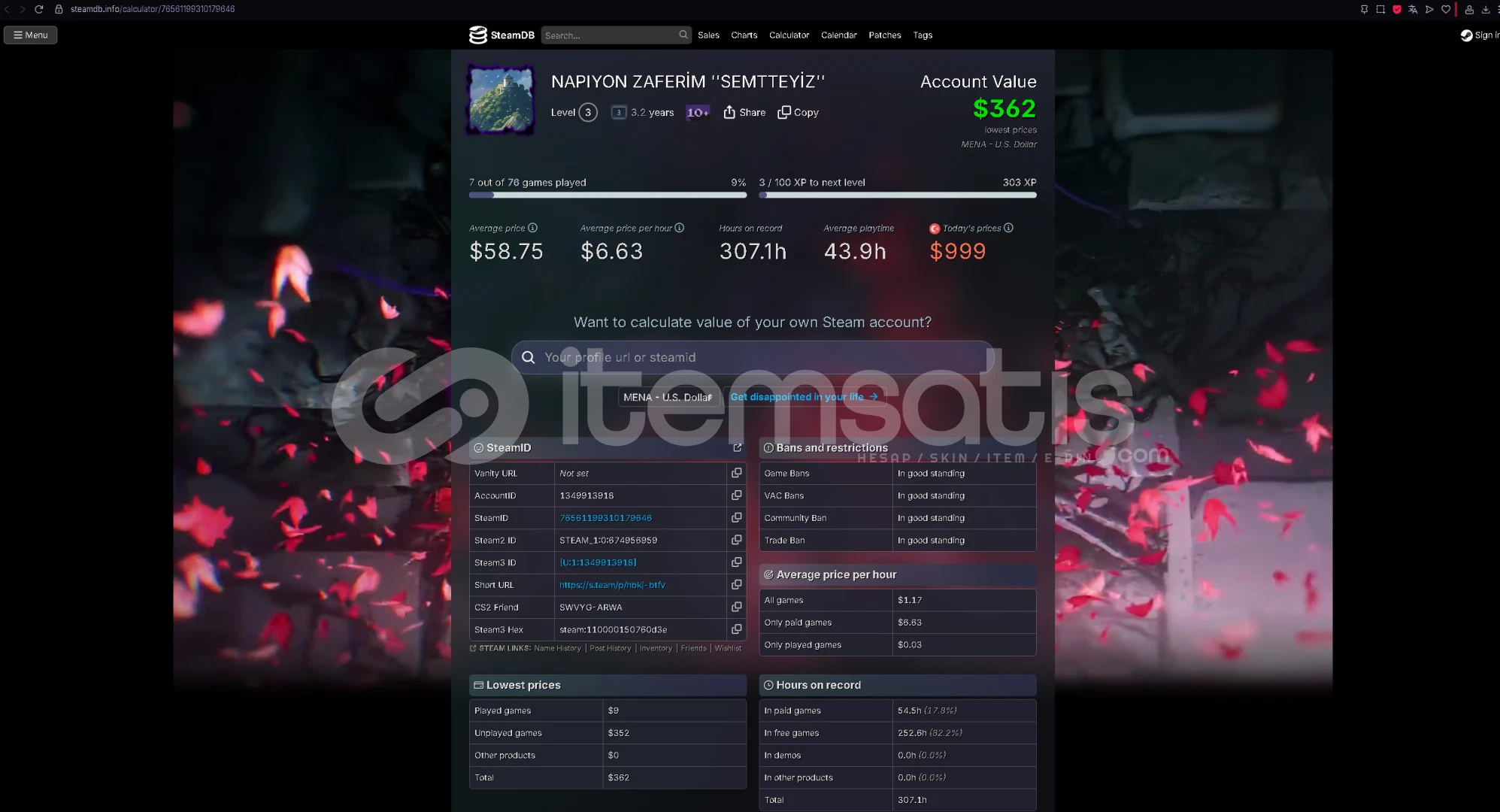Open the MENA - U.S. Dollar currency dropdown
The width and height of the screenshot is (1500, 812).
coord(668,397)
